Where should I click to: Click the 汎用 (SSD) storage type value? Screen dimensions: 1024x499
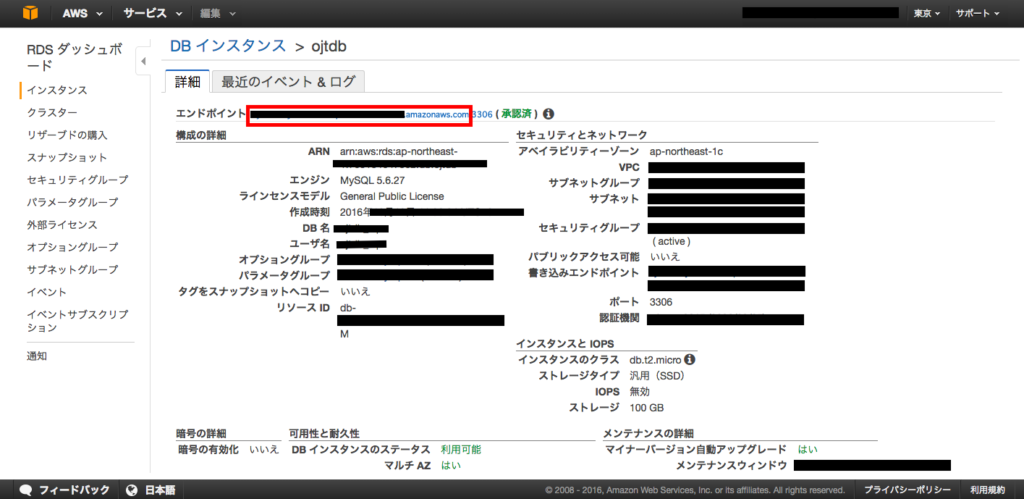point(657,376)
